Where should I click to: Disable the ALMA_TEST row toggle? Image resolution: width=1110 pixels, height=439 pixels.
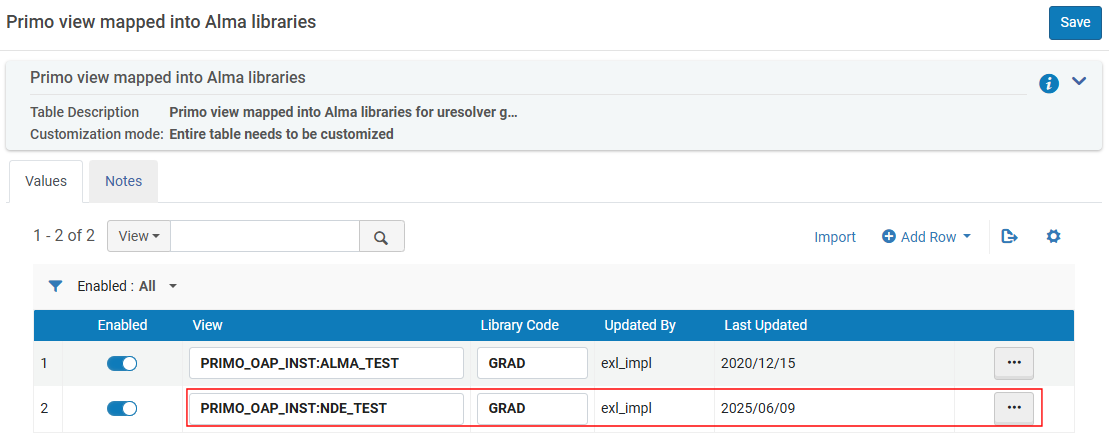click(x=122, y=364)
